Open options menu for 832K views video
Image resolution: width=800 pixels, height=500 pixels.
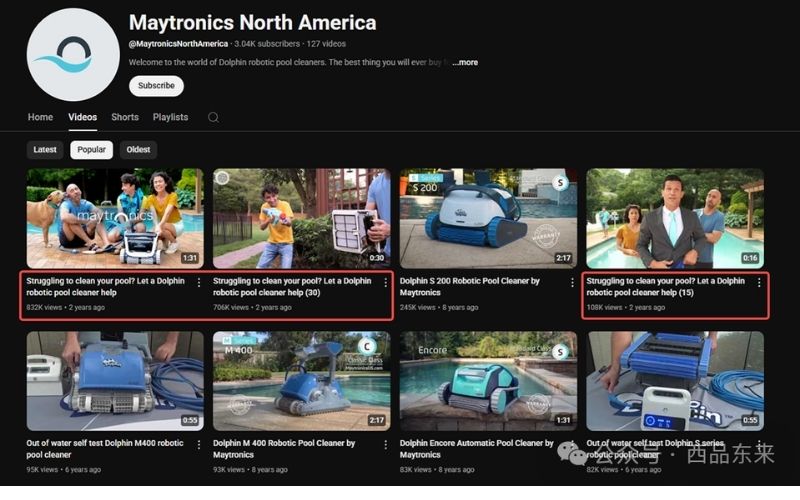point(198,283)
